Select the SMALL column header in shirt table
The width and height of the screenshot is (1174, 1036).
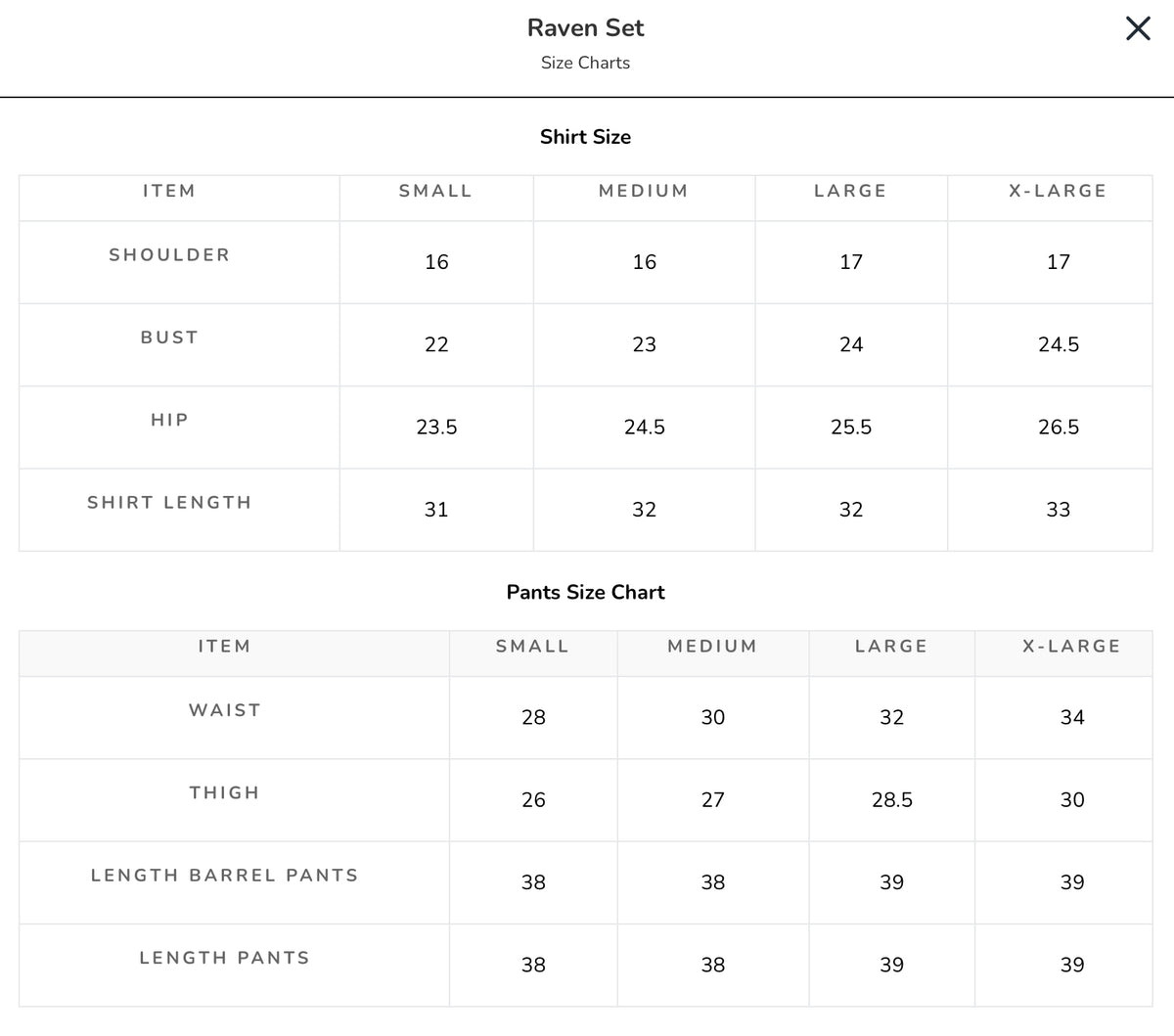[x=435, y=191]
